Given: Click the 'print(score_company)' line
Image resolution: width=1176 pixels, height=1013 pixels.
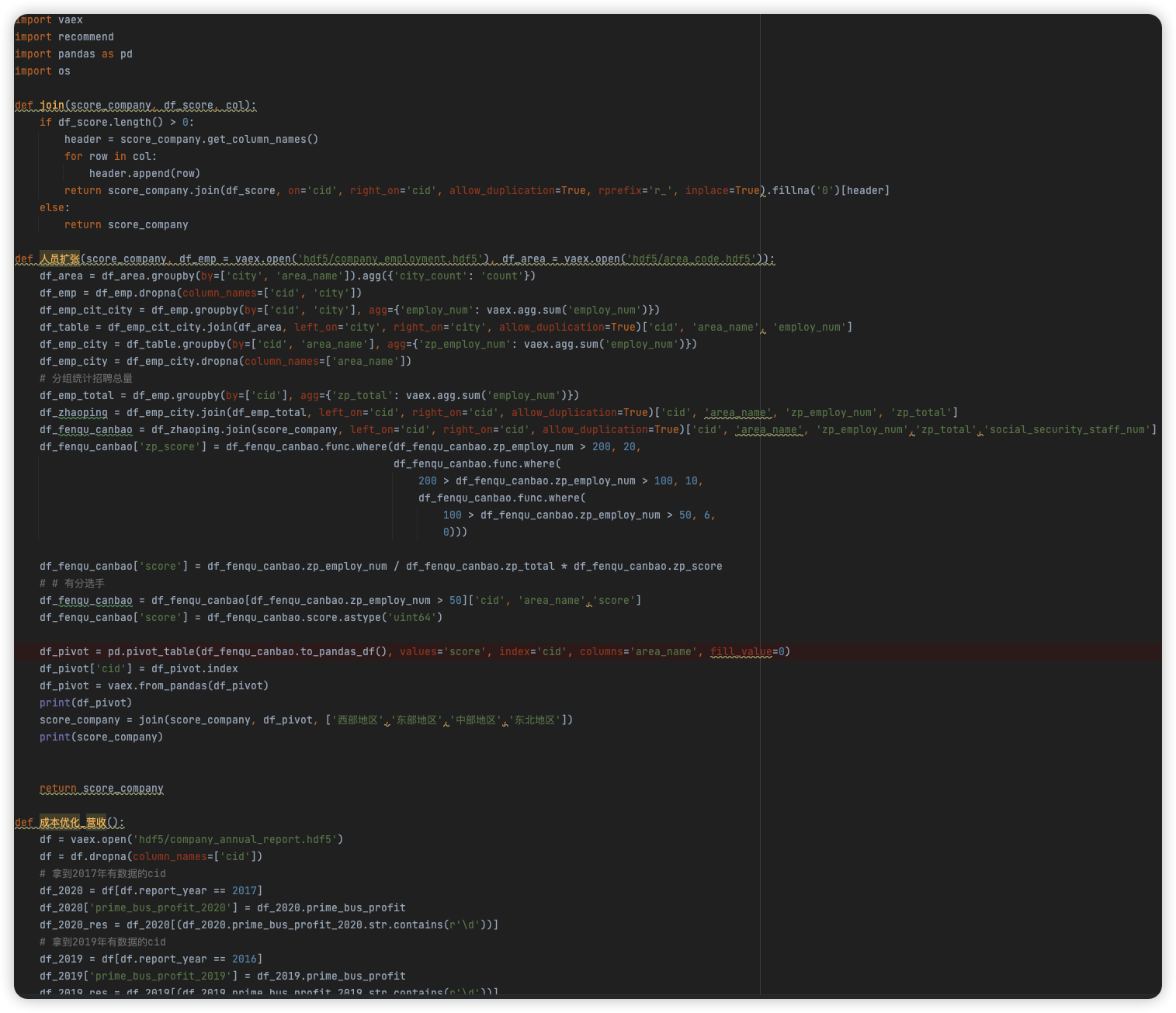Looking at the screenshot, I should (x=102, y=737).
